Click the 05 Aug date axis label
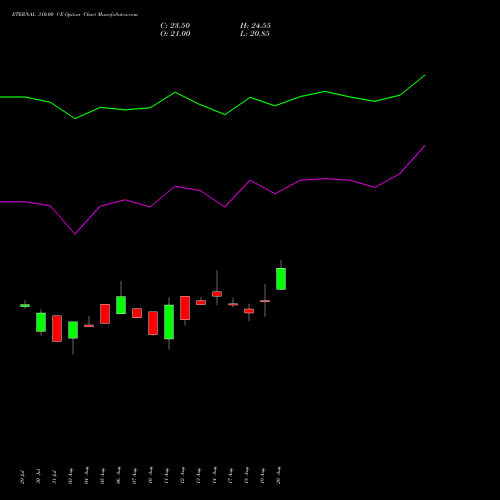 click(x=102, y=476)
